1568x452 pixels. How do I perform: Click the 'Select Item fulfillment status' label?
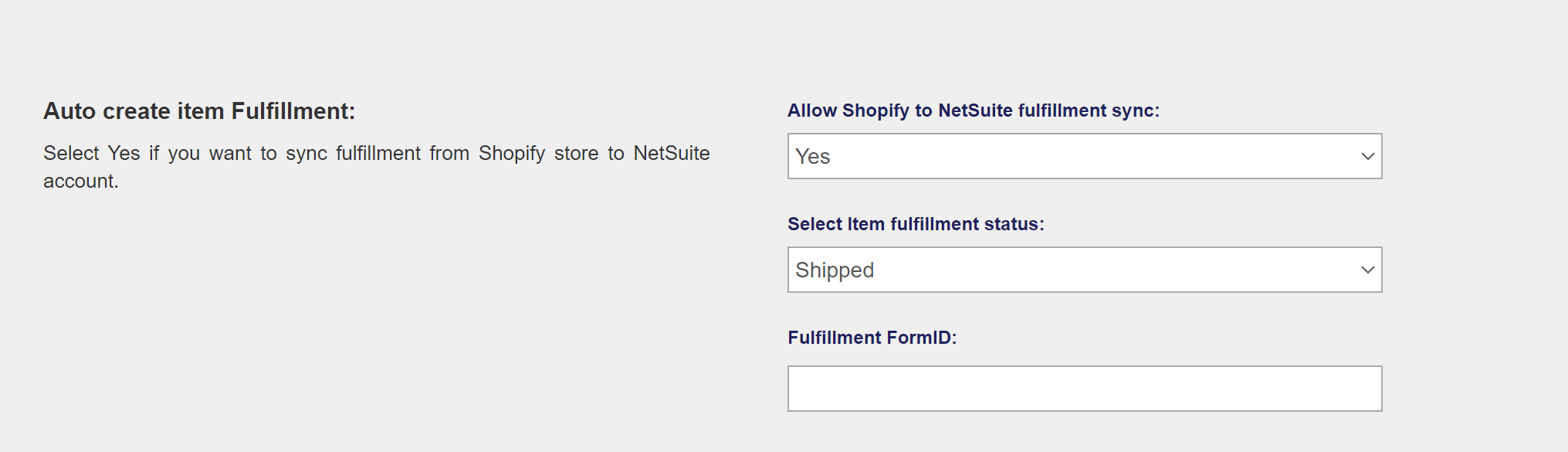pyautogui.click(x=916, y=224)
